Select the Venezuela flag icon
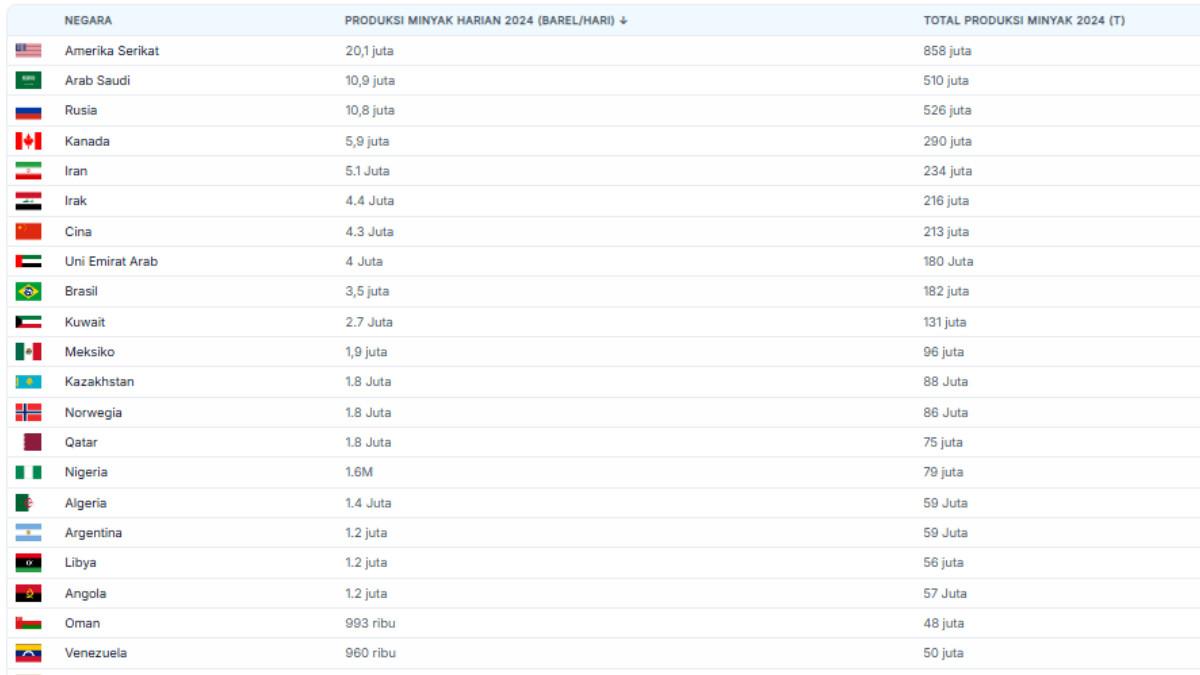1200x675 pixels. pos(28,653)
